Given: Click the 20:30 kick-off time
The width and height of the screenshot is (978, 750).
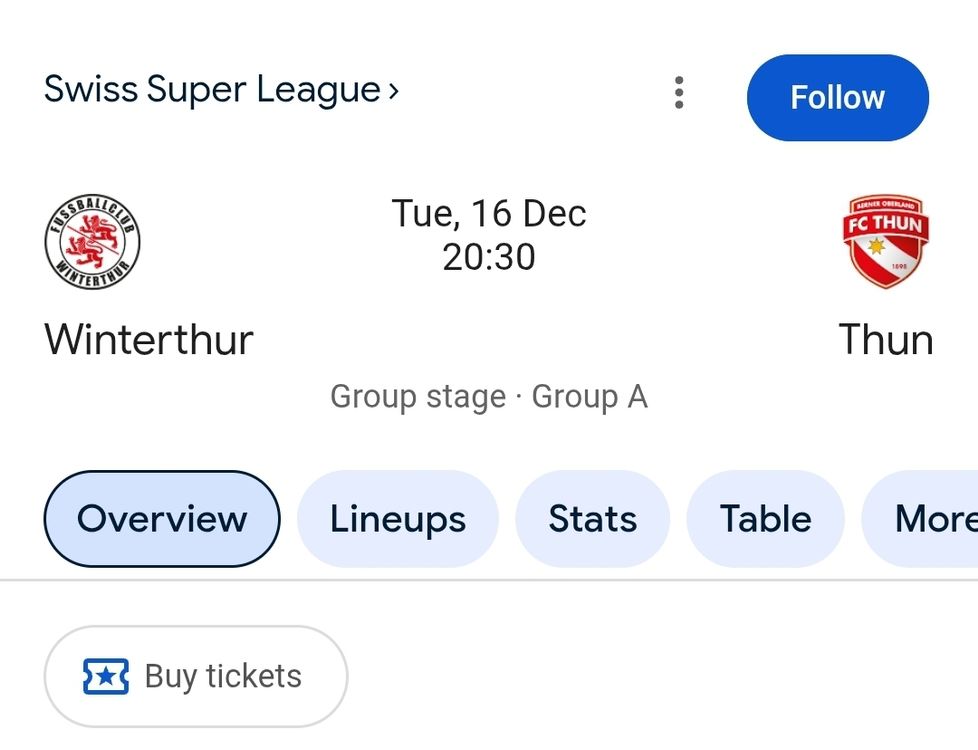Looking at the screenshot, I should point(489,257).
